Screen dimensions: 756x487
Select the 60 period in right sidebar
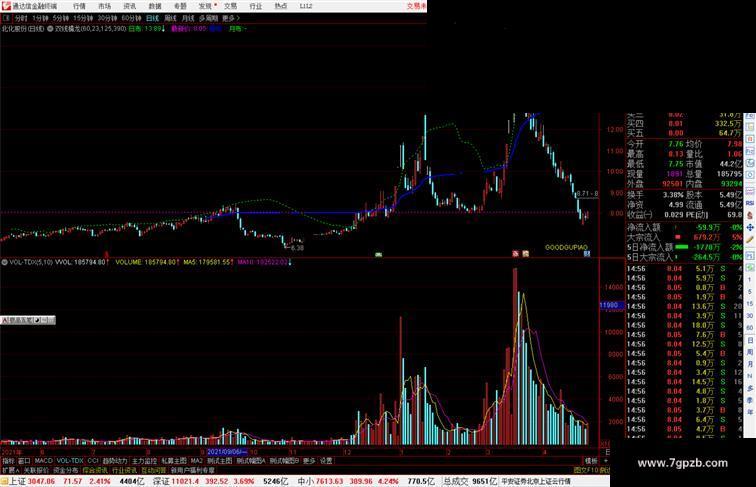pos(750,328)
